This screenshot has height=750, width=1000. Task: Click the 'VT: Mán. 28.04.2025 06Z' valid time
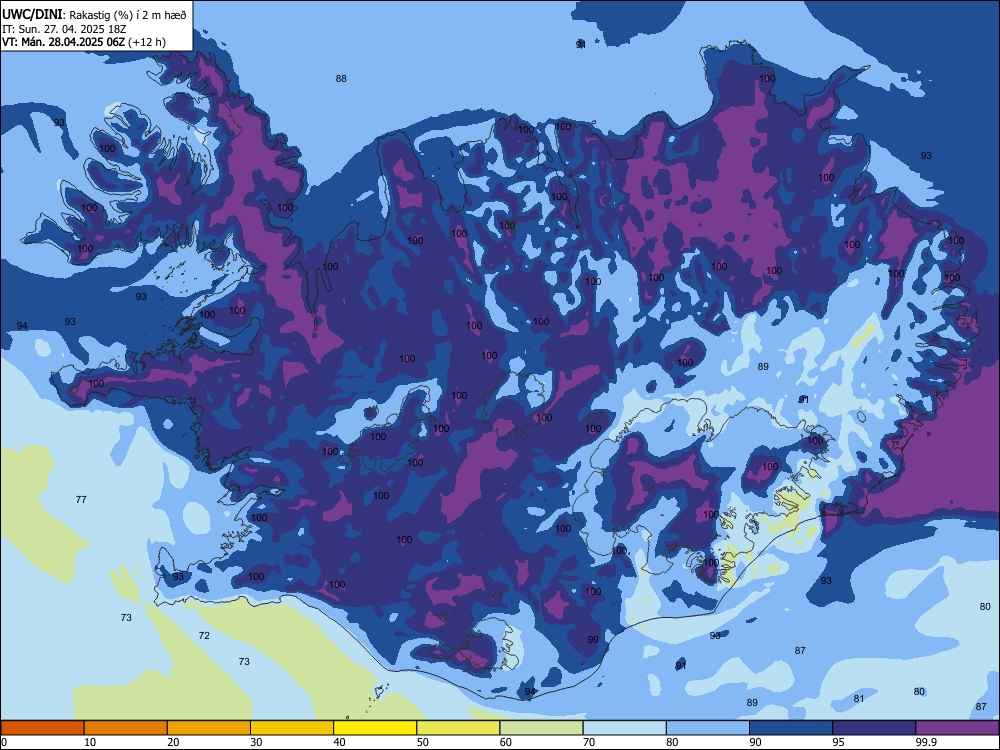[x=64, y=42]
